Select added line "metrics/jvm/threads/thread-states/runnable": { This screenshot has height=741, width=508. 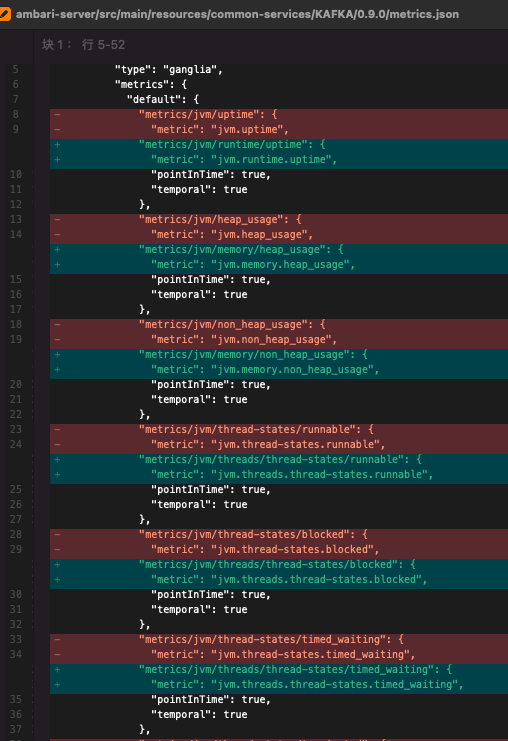coord(279,460)
